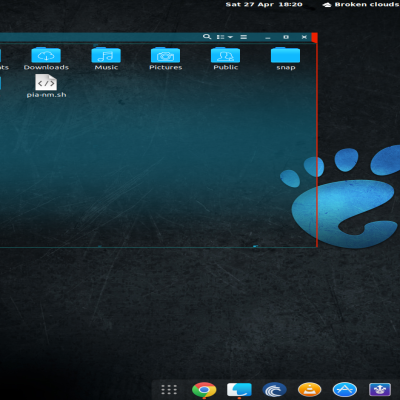Image resolution: width=400 pixels, height=400 pixels.
Task: Click the 'pia-nm.sh' file name
Action: [46, 95]
